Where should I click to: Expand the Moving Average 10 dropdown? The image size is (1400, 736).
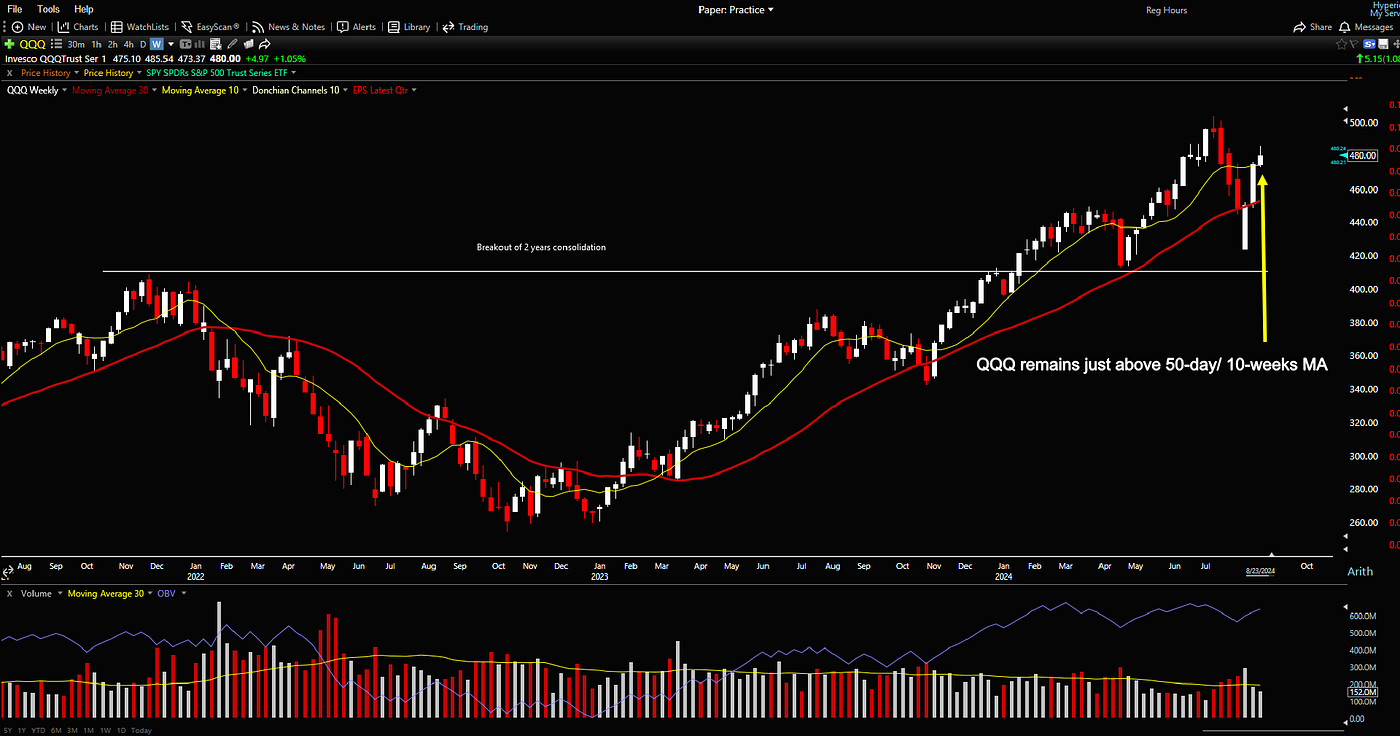(245, 90)
